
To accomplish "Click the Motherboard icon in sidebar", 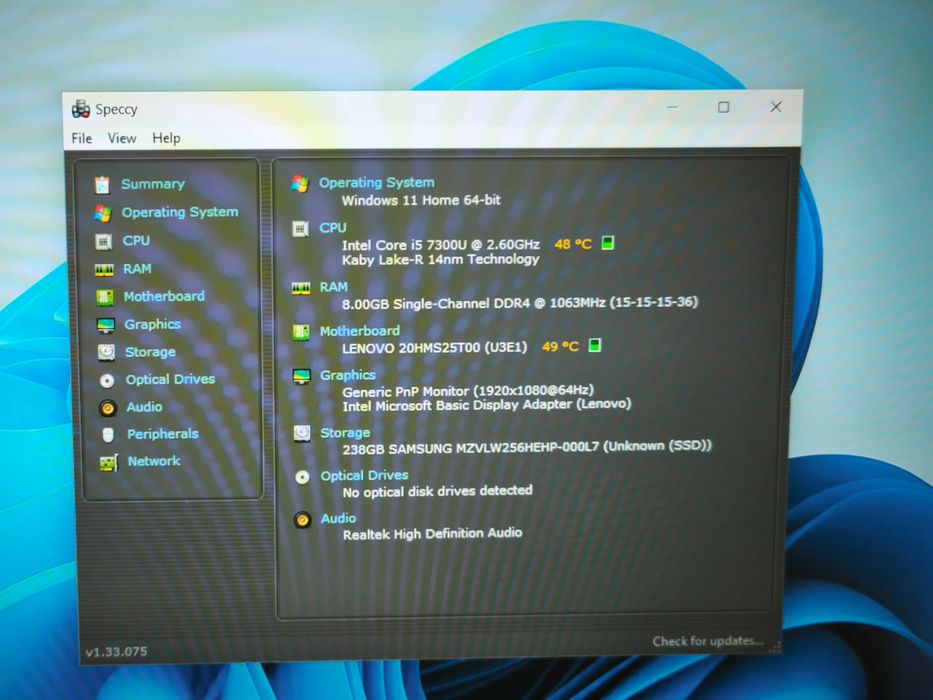I will (105, 297).
